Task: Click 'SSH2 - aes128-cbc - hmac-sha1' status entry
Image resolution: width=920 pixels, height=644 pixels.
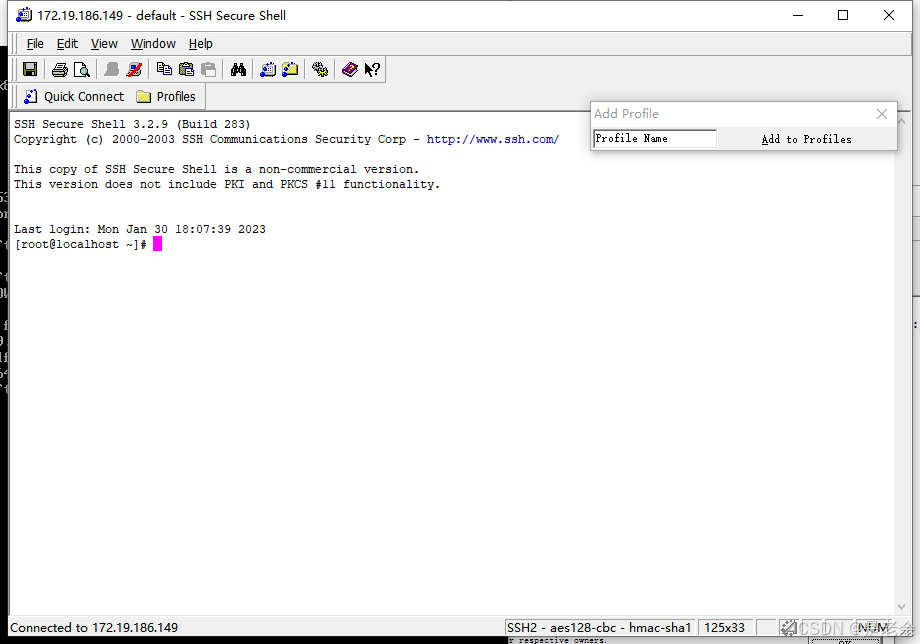Action: tap(600, 628)
